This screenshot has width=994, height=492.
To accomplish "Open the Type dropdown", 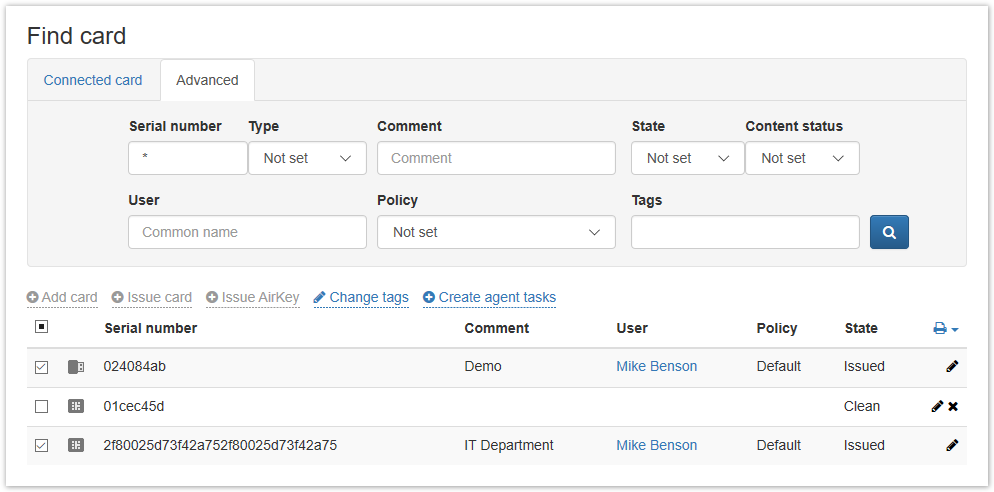I will [307, 158].
